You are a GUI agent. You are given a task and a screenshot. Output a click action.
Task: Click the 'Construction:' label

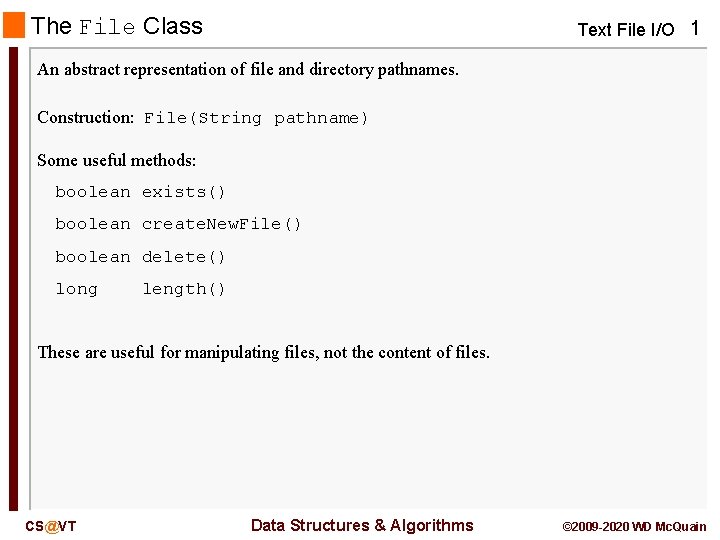pyautogui.click(x=85, y=118)
